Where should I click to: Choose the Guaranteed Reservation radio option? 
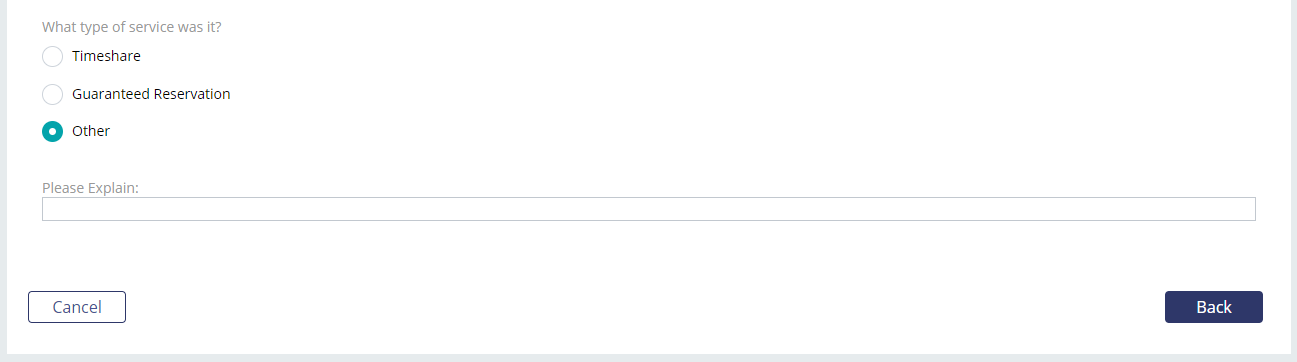coord(52,94)
